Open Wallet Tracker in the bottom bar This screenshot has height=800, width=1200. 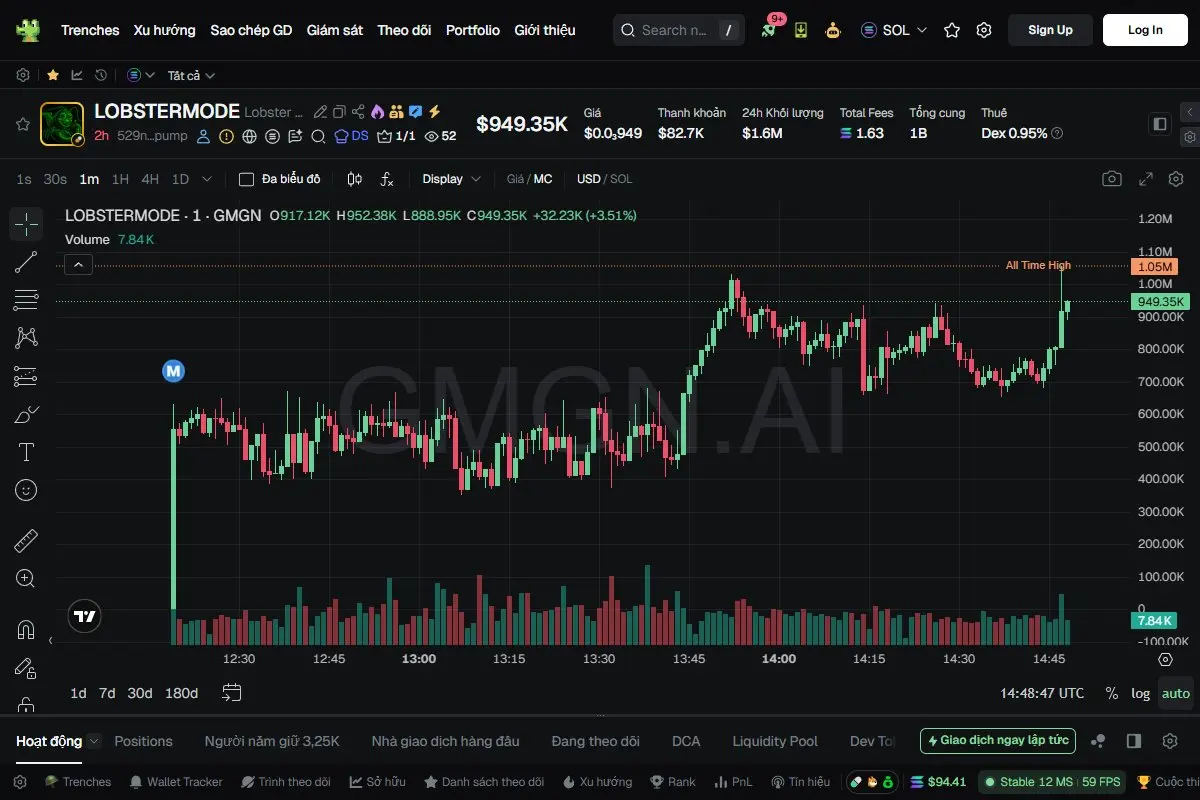176,782
